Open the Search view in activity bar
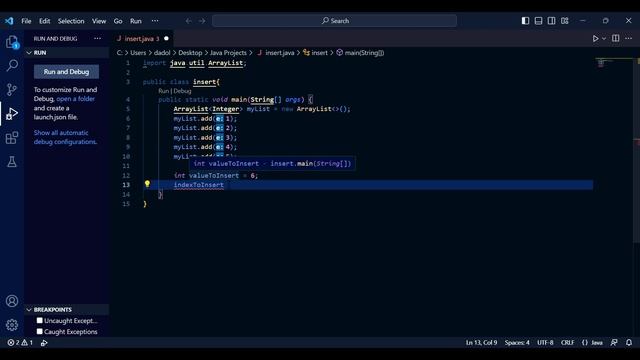Screen dimensions: 640x360 click(x=12, y=65)
